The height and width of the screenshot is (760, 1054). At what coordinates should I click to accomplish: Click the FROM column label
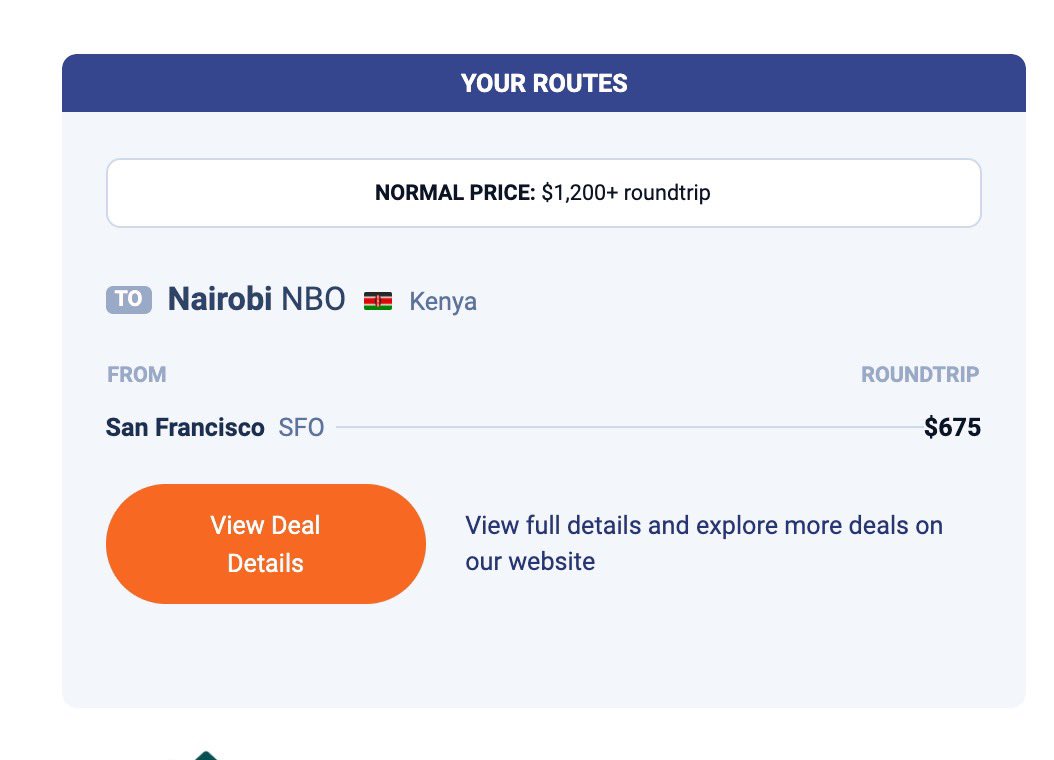pos(137,375)
